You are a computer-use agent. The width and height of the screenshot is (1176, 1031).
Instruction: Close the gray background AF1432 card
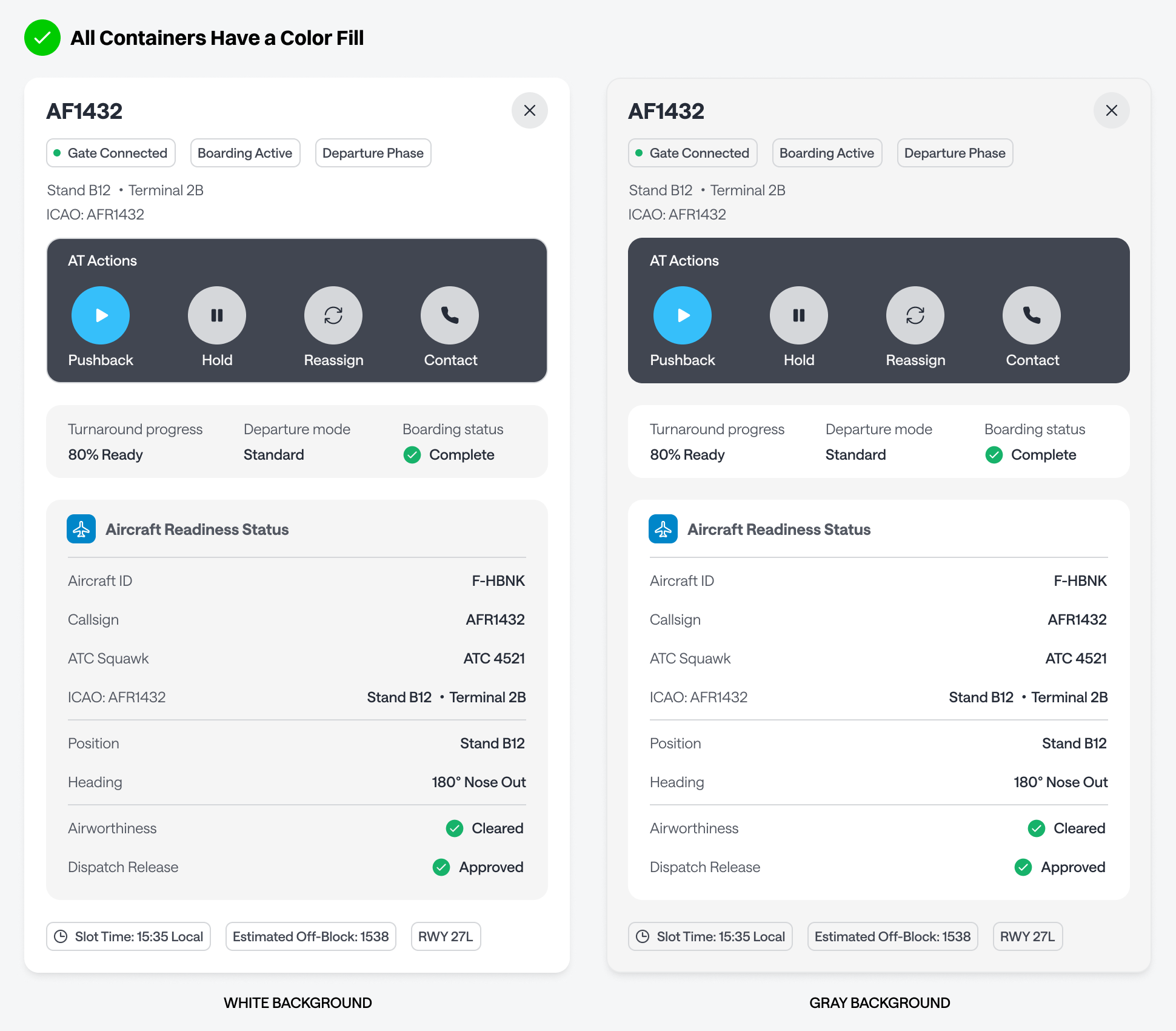point(1111,110)
